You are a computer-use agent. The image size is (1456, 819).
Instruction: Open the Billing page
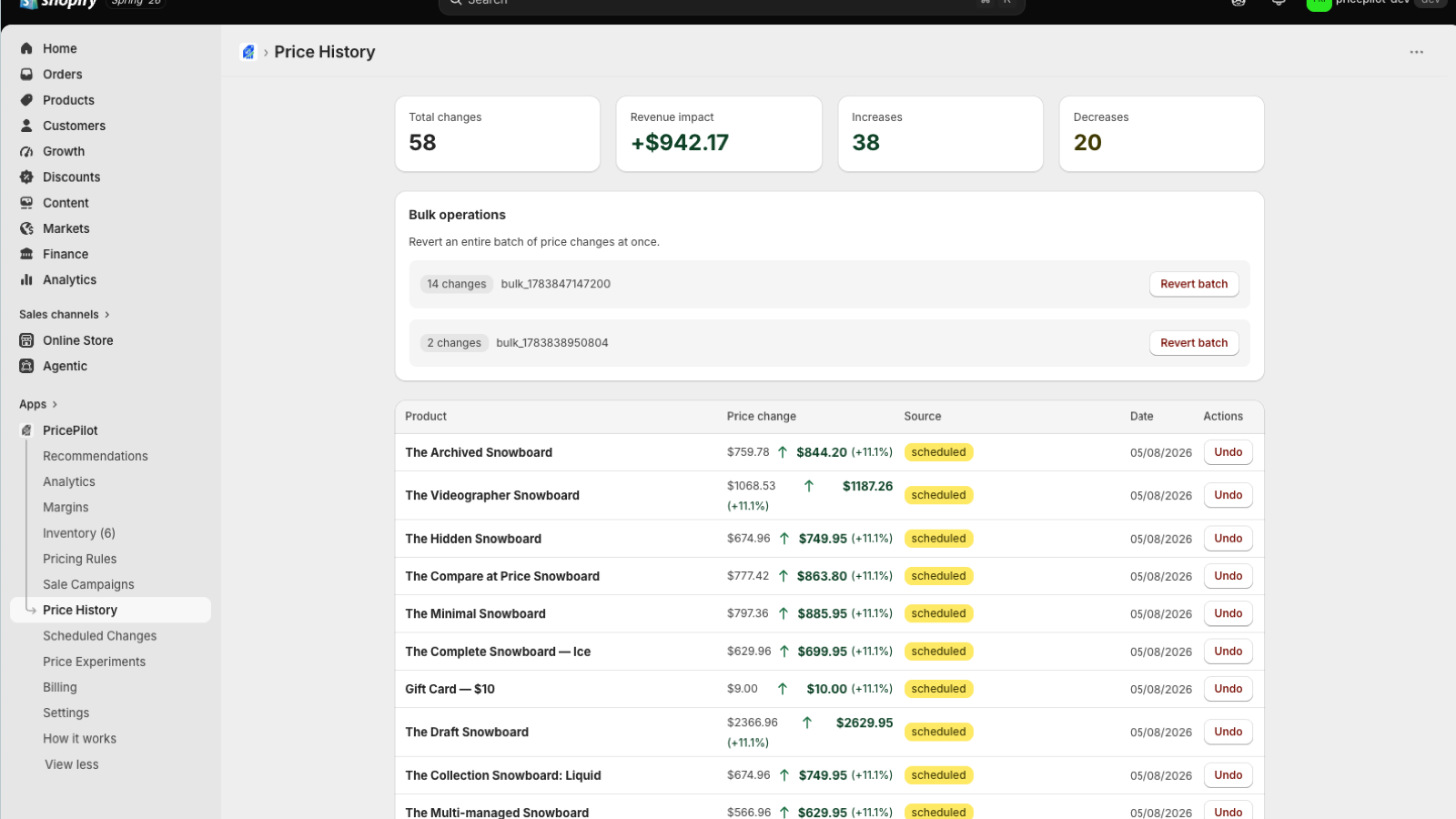pos(60,687)
